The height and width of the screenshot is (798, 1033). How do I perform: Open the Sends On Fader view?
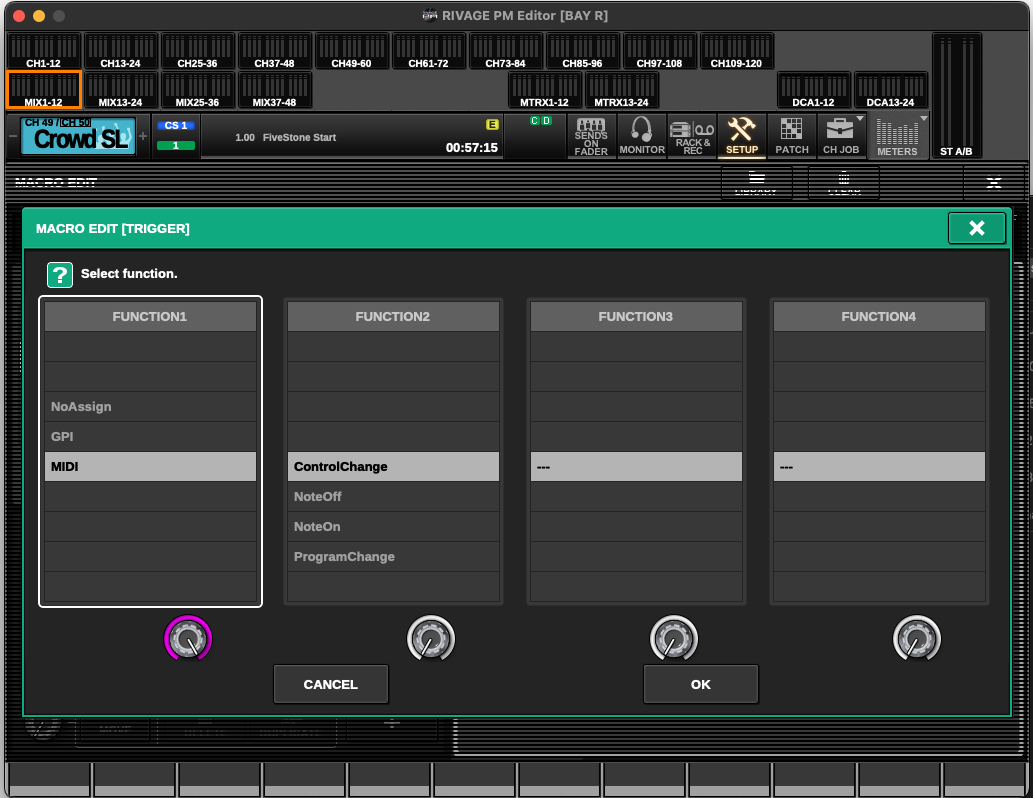(x=591, y=136)
